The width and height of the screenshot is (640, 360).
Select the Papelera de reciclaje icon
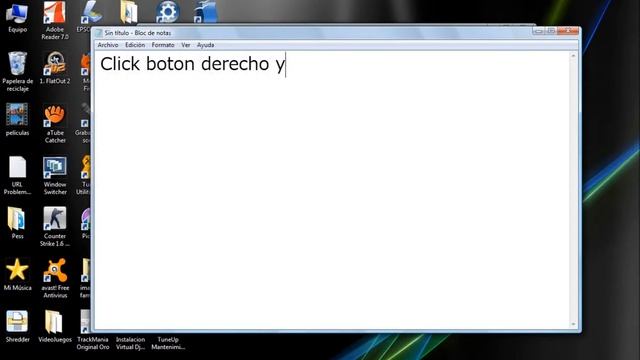click(18, 72)
